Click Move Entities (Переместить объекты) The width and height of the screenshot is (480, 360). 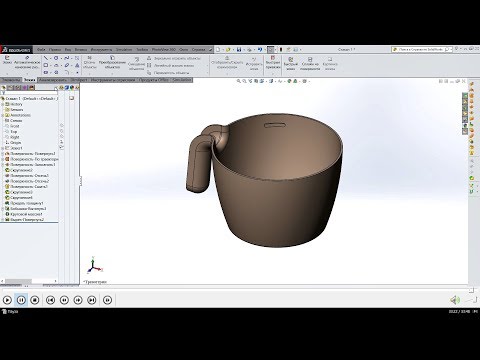[x=168, y=73]
